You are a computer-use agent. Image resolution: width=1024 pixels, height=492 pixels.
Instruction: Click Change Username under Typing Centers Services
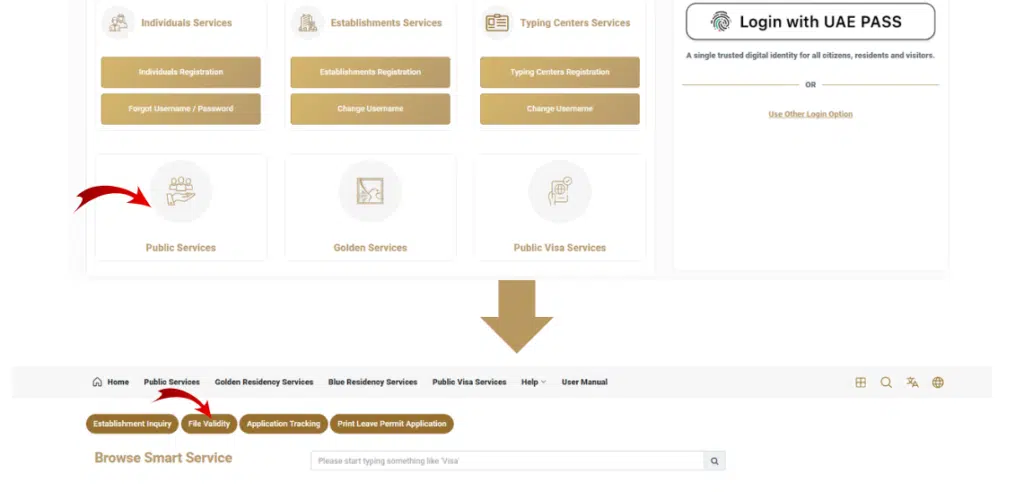560,108
